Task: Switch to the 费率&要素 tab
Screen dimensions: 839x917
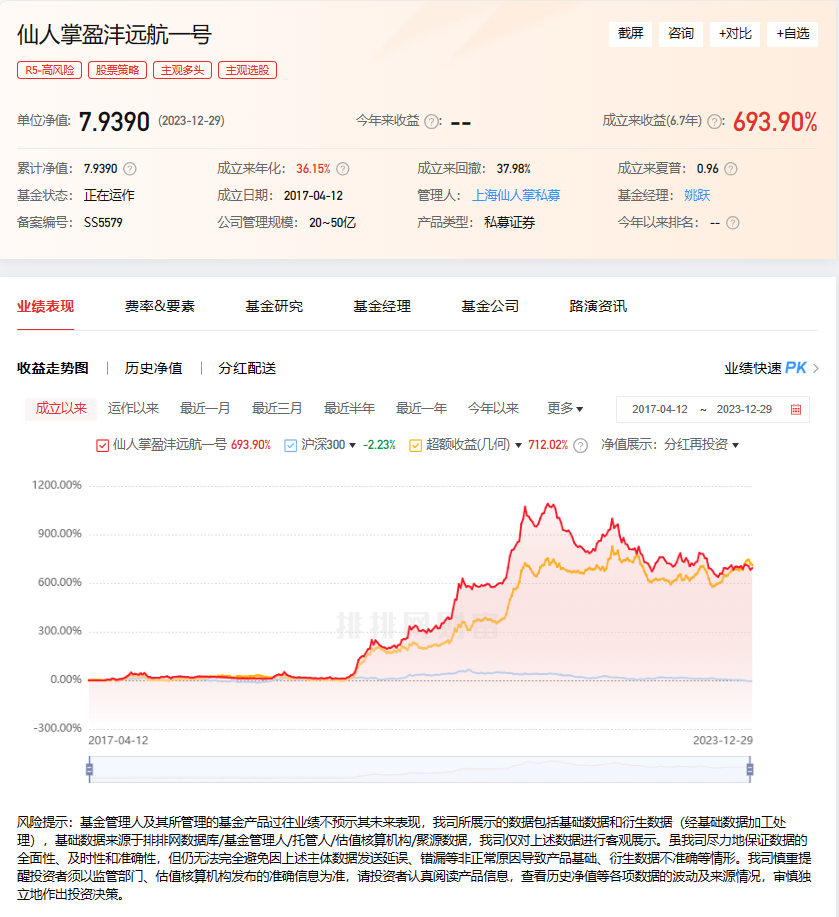Action: [160, 306]
